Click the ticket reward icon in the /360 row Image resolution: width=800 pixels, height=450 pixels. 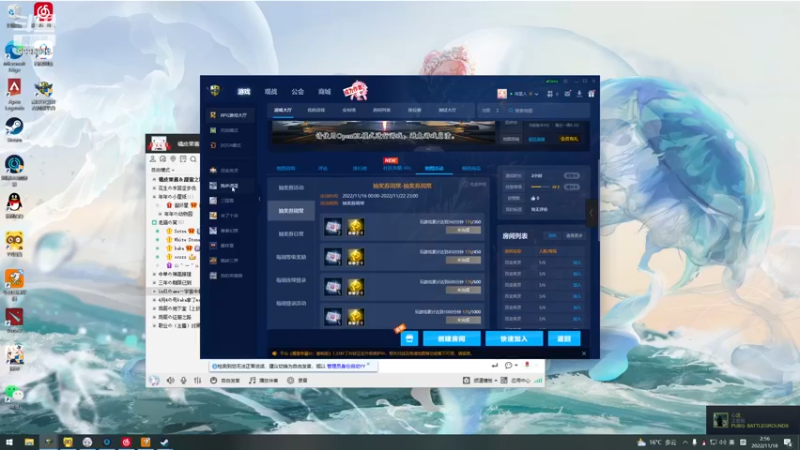(x=333, y=227)
